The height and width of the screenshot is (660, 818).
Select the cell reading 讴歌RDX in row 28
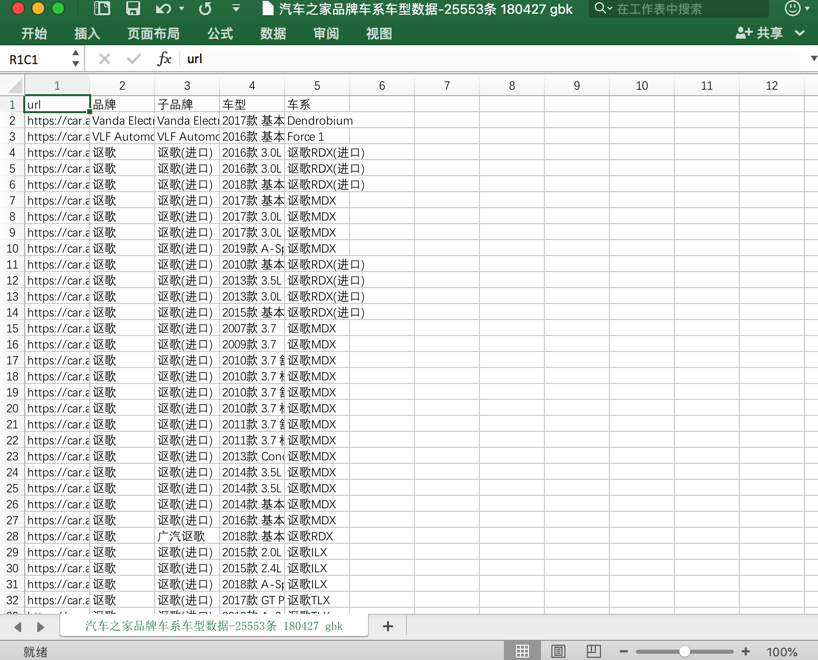click(317, 536)
